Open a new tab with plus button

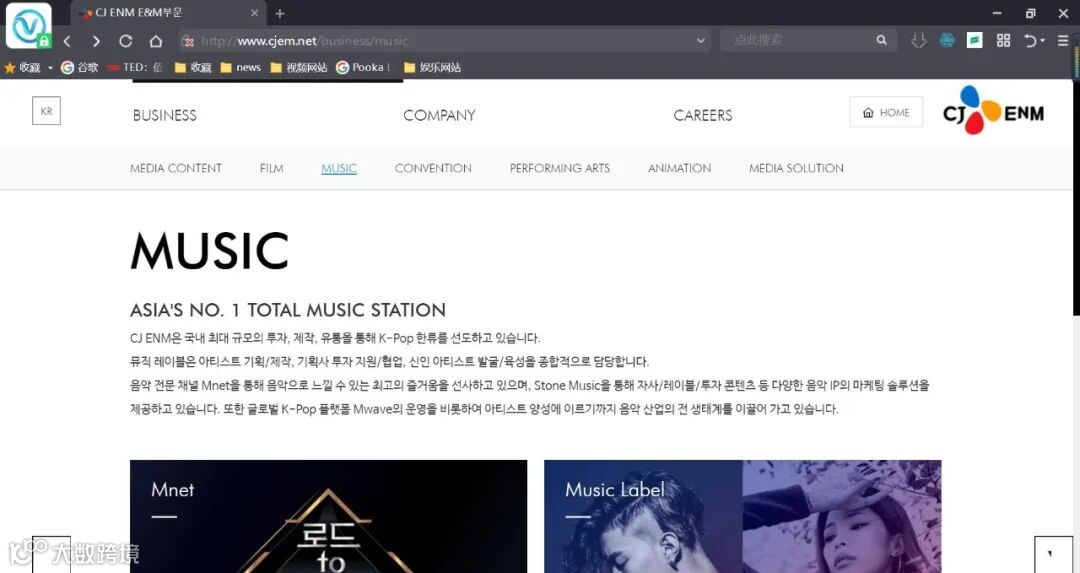point(280,13)
